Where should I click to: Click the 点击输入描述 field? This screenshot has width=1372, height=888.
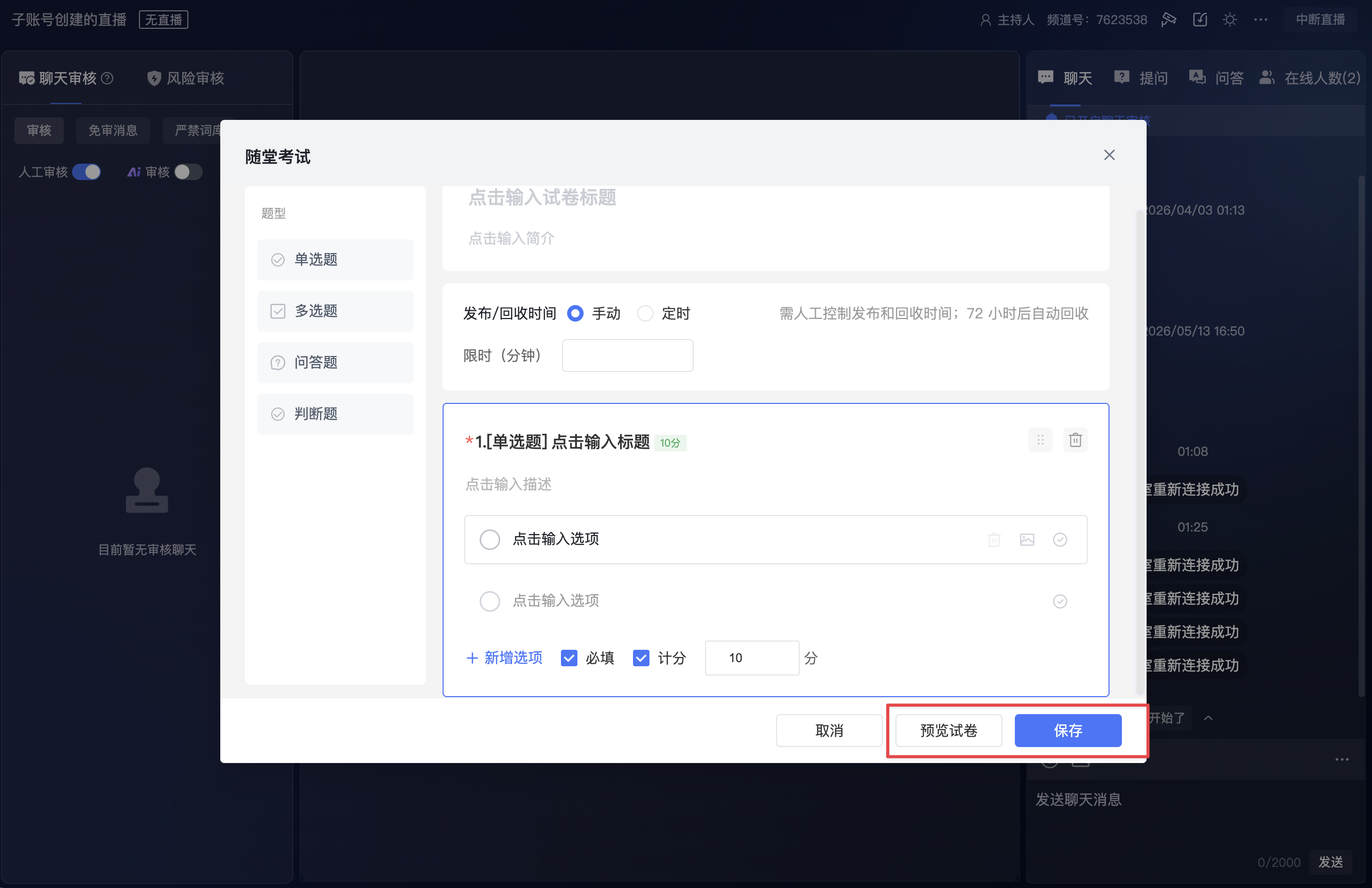[508, 484]
